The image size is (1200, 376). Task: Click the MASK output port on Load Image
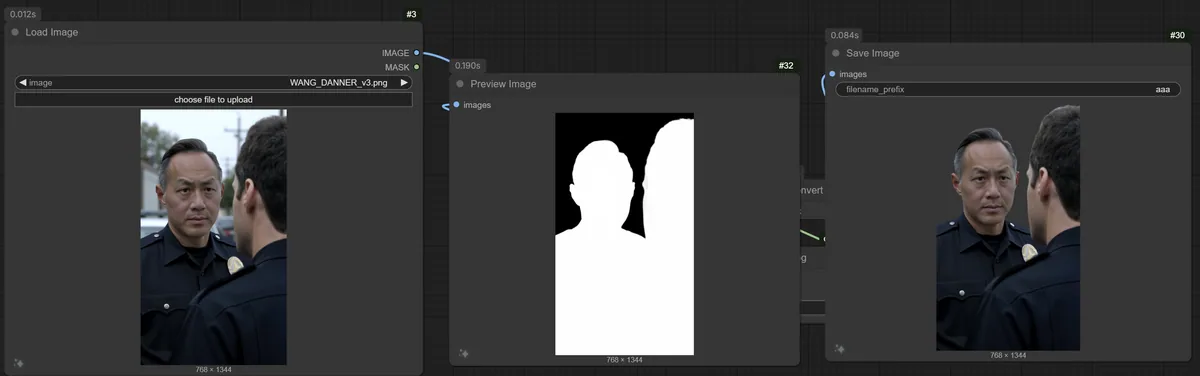(x=416, y=67)
